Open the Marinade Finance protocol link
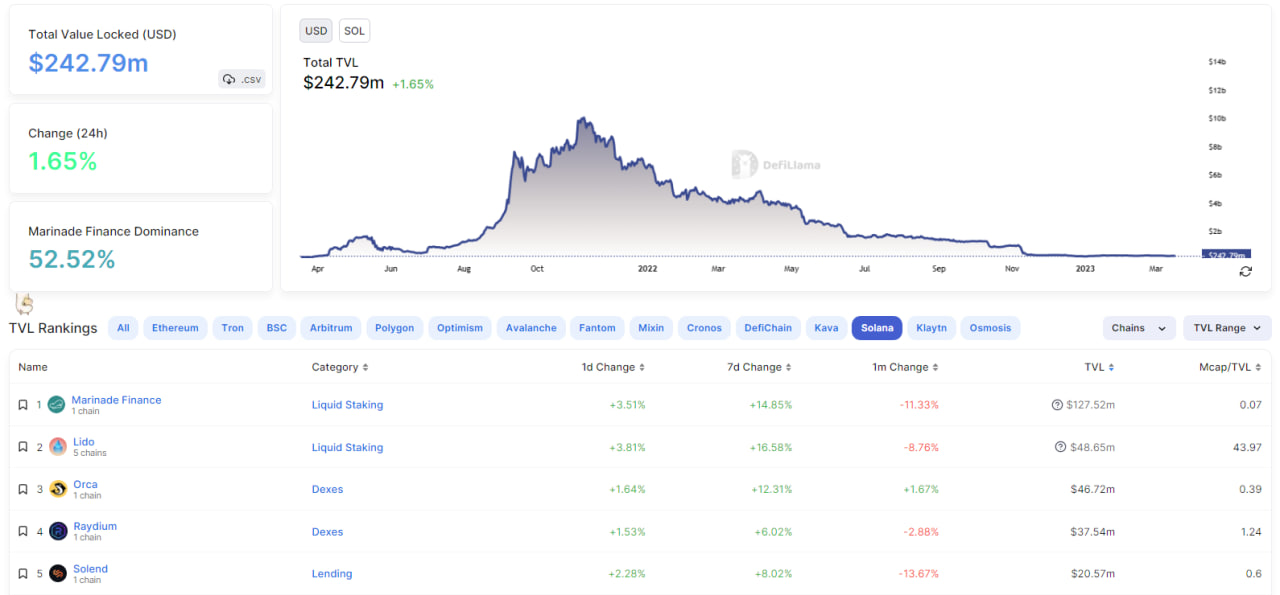This screenshot has width=1280, height=595. click(x=116, y=400)
